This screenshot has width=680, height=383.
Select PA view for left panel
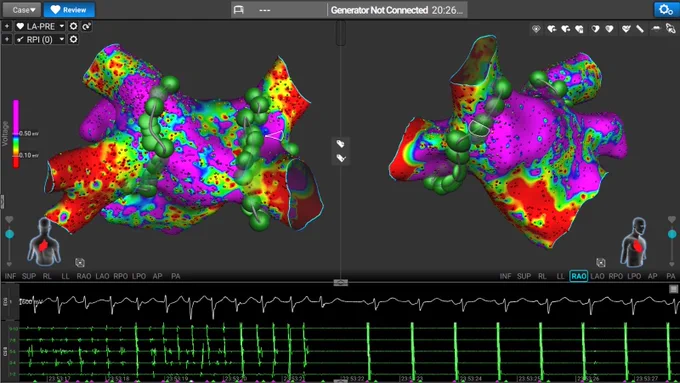point(176,276)
